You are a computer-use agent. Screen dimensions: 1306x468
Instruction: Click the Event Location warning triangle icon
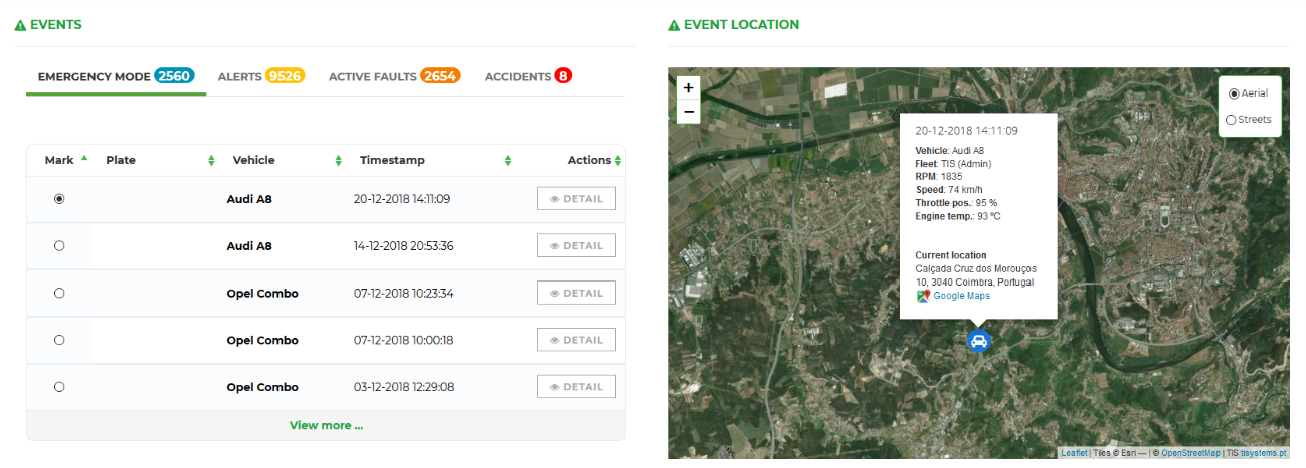click(x=674, y=25)
